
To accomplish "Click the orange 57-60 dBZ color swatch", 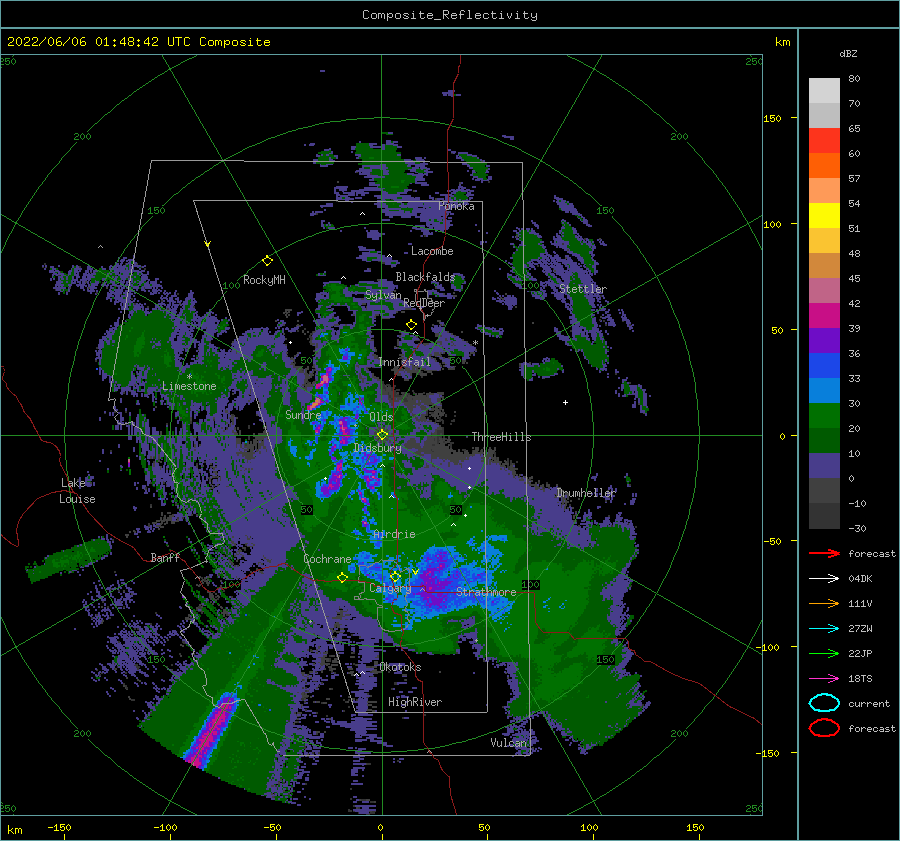I will [x=824, y=166].
